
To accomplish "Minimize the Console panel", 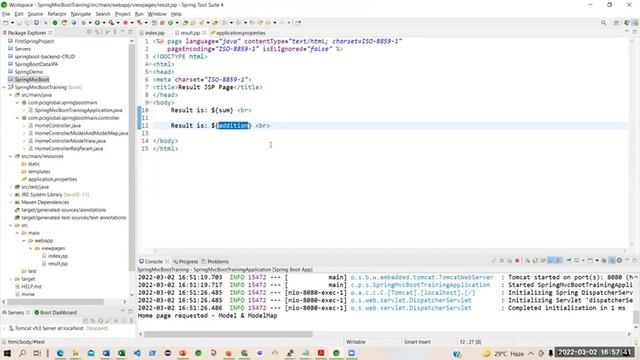I will [x=627, y=260].
